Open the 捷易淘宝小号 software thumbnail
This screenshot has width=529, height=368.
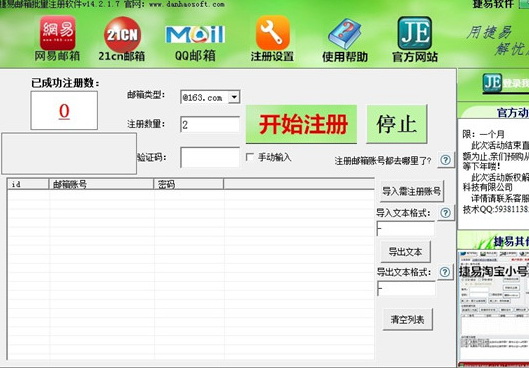pos(493,308)
